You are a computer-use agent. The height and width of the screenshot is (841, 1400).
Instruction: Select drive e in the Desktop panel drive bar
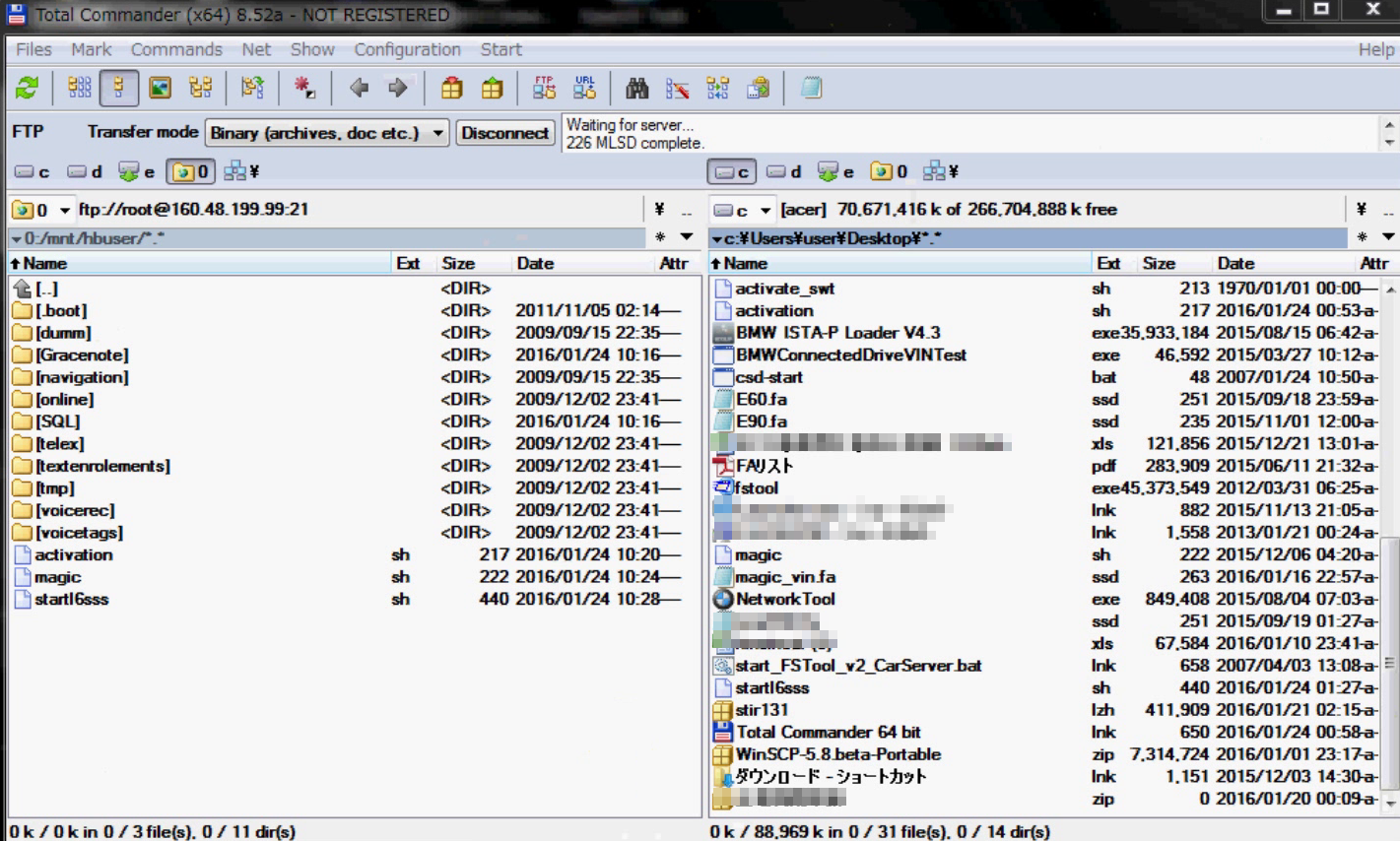(836, 172)
